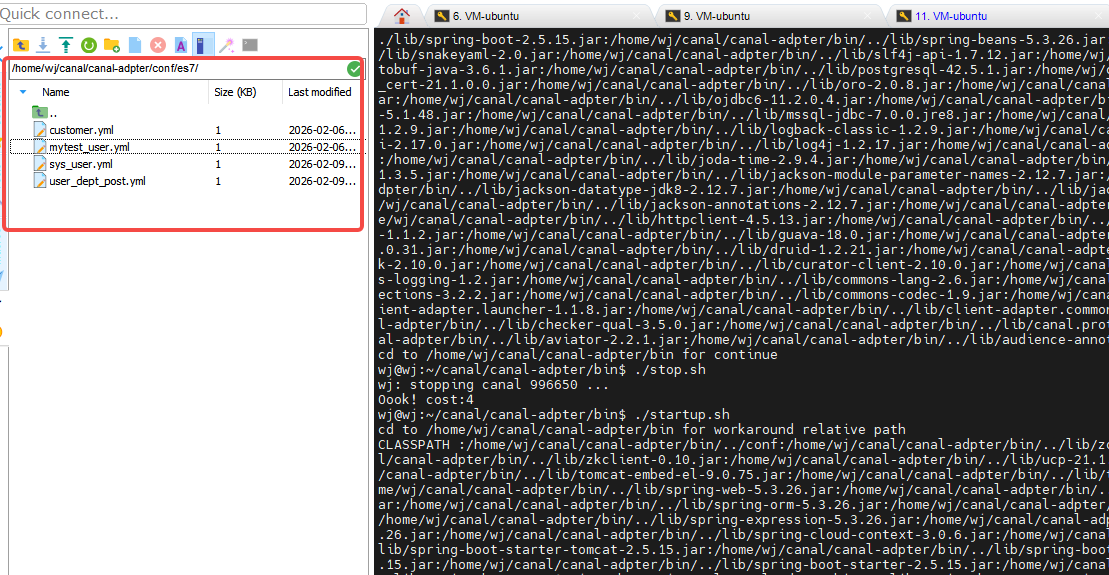1109x575 pixels.
Task: Sort files by the Size (KB) column
Action: 235,92
